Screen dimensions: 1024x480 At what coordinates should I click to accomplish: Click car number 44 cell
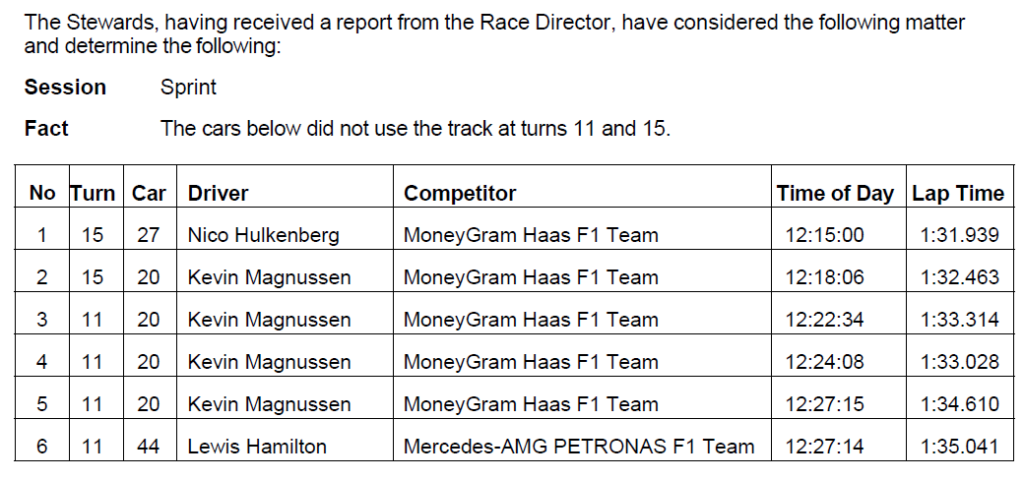click(x=148, y=446)
